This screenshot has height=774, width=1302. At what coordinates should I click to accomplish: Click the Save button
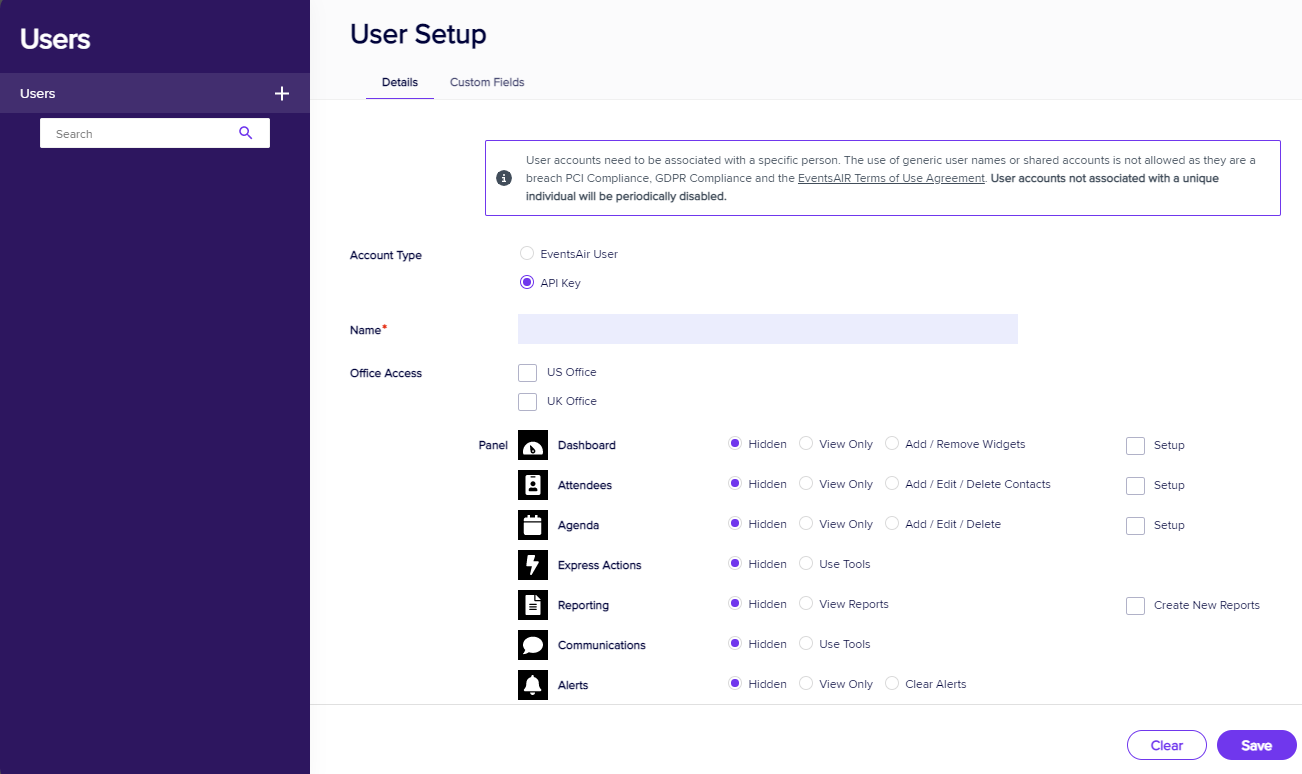click(x=1257, y=745)
